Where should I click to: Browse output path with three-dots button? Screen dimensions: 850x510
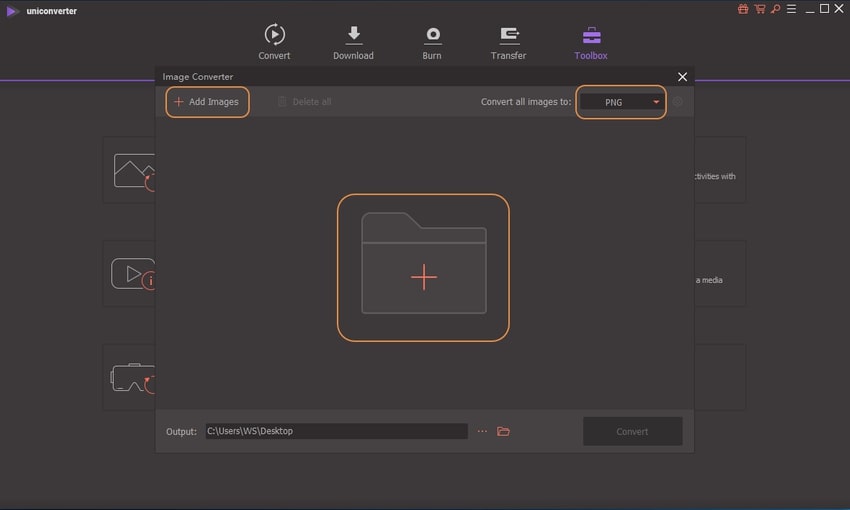[x=482, y=431]
